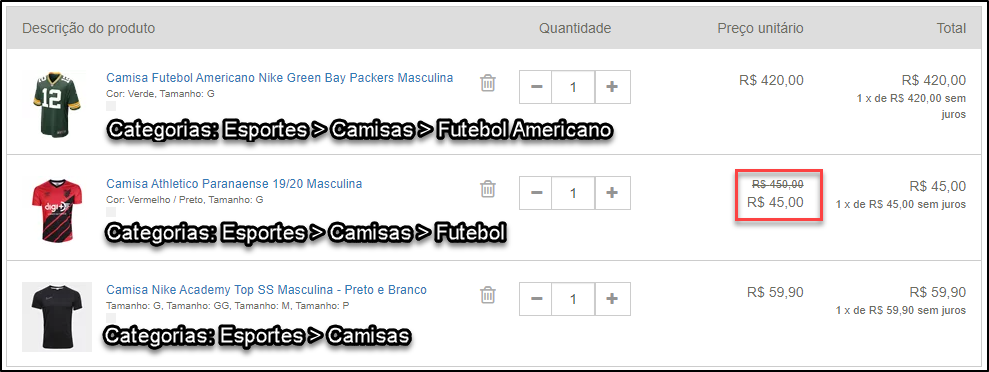
Task: Open Camisa Futebol Americano Nike Green Bay link
Action: pos(279,78)
